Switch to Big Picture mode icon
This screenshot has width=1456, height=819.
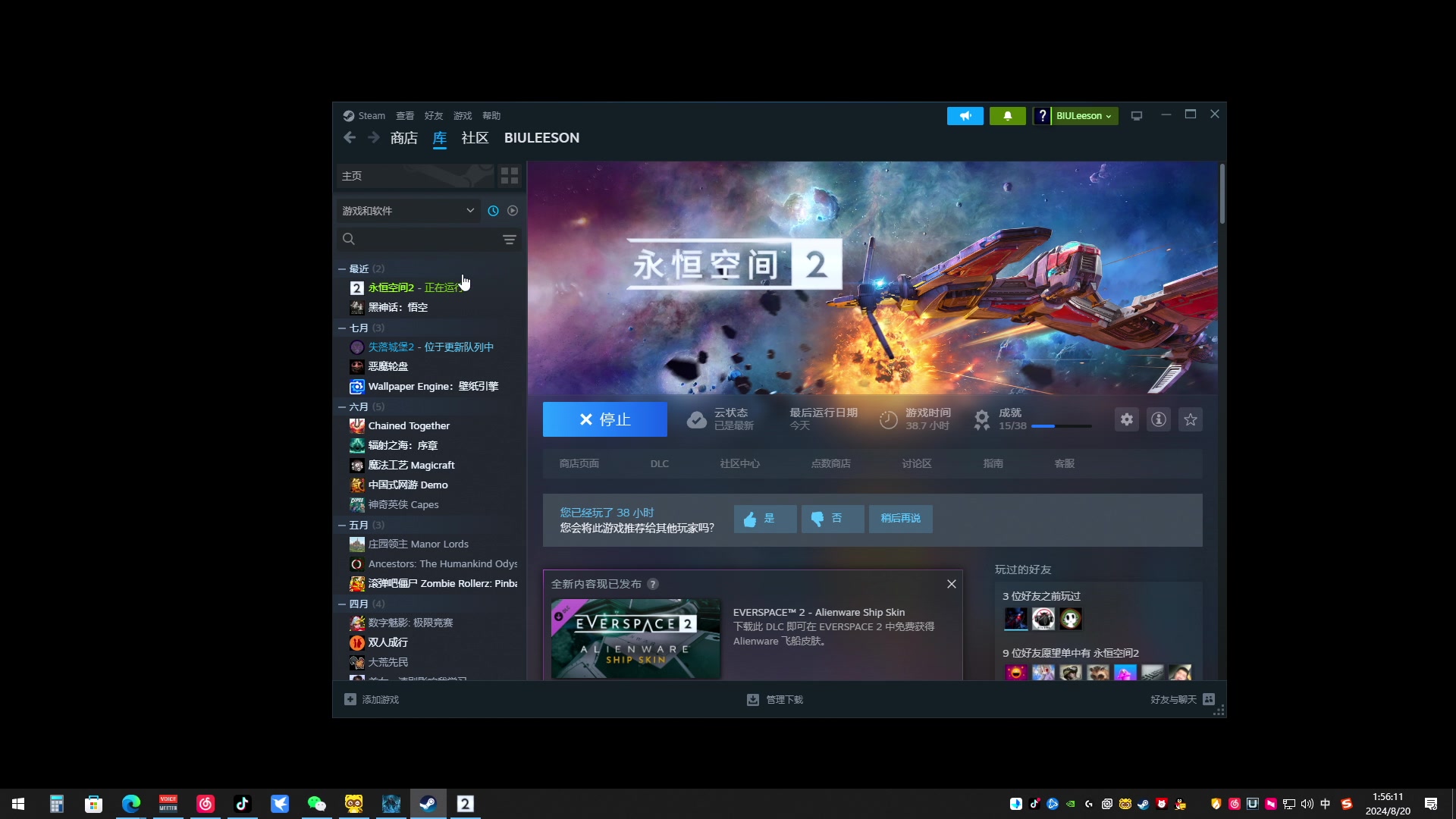point(1136,116)
